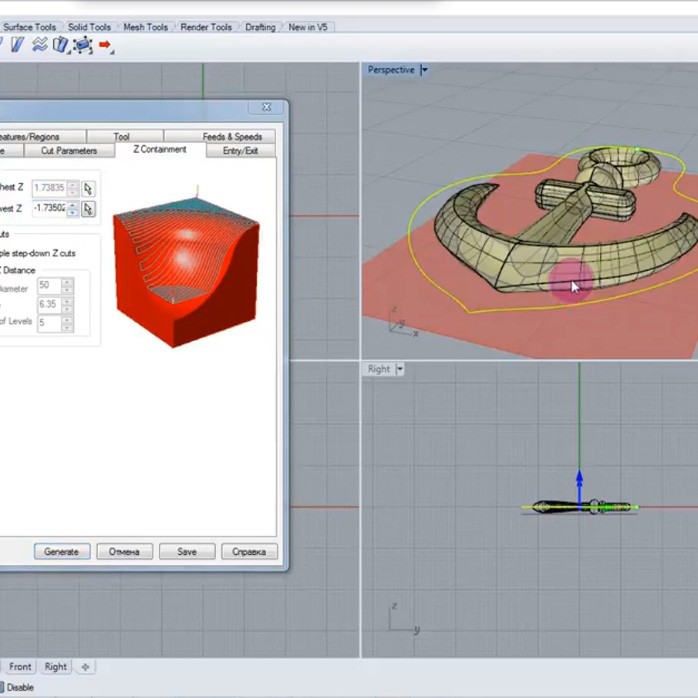
Task: Open the Surface Tools toolbar tab
Action: (x=29, y=27)
